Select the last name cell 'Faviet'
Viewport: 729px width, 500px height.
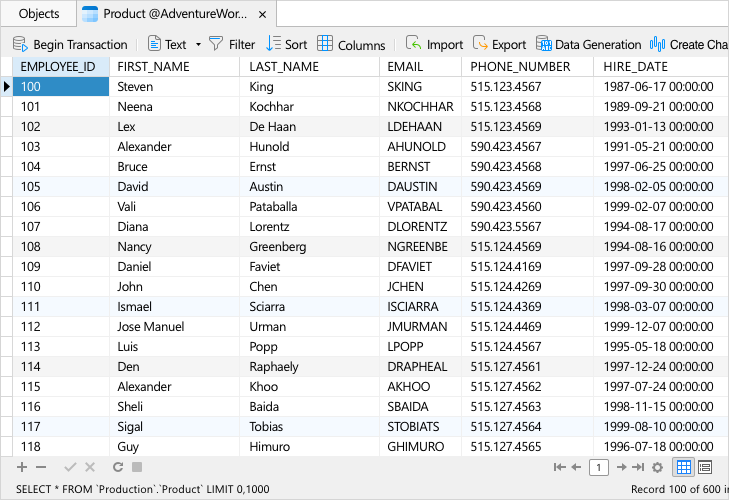coord(310,267)
